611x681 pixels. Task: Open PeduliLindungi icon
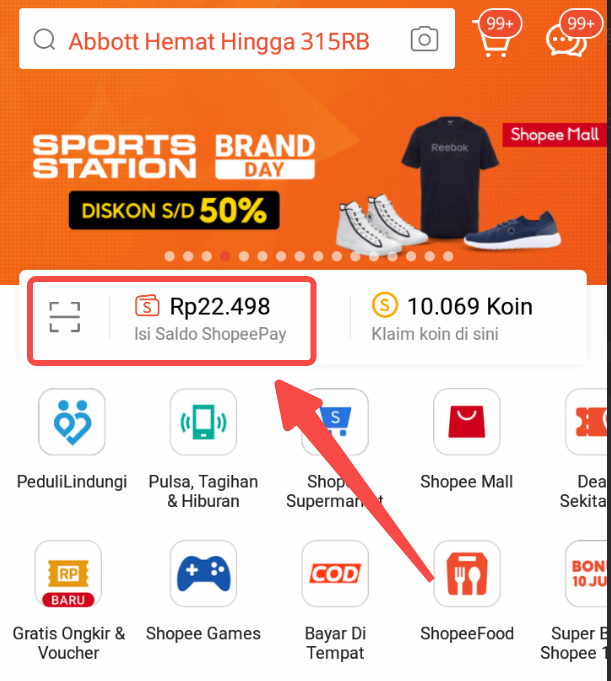click(x=72, y=422)
